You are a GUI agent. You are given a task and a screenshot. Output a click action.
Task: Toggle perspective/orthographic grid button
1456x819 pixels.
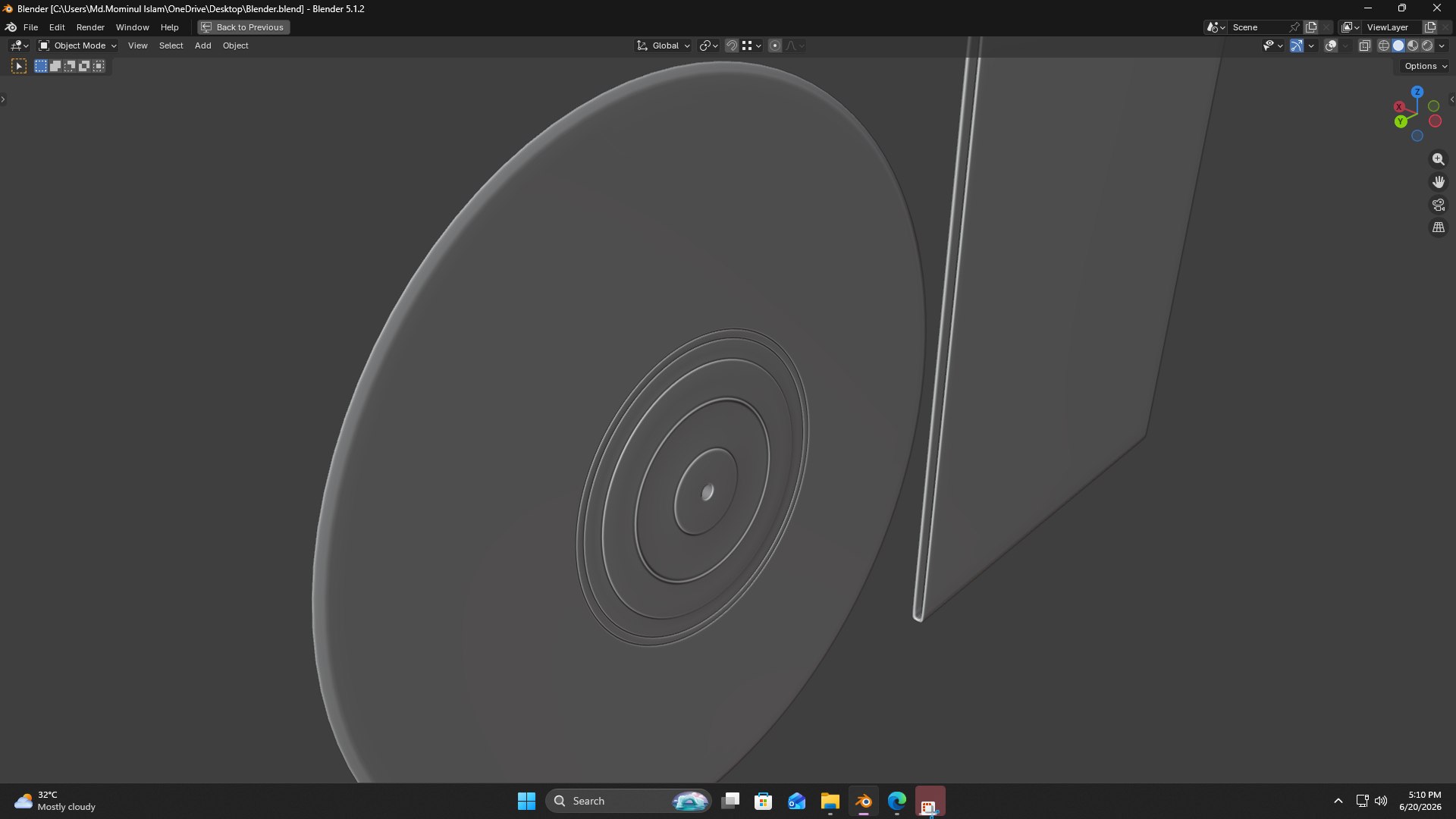[1438, 227]
